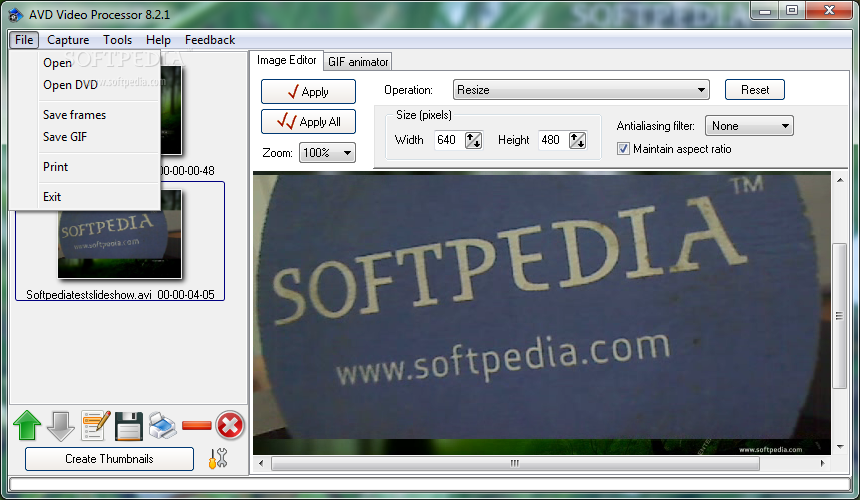Viewport: 860px width, 500px height.
Task: Open the Antialiasing filter dropdown
Action: click(749, 126)
